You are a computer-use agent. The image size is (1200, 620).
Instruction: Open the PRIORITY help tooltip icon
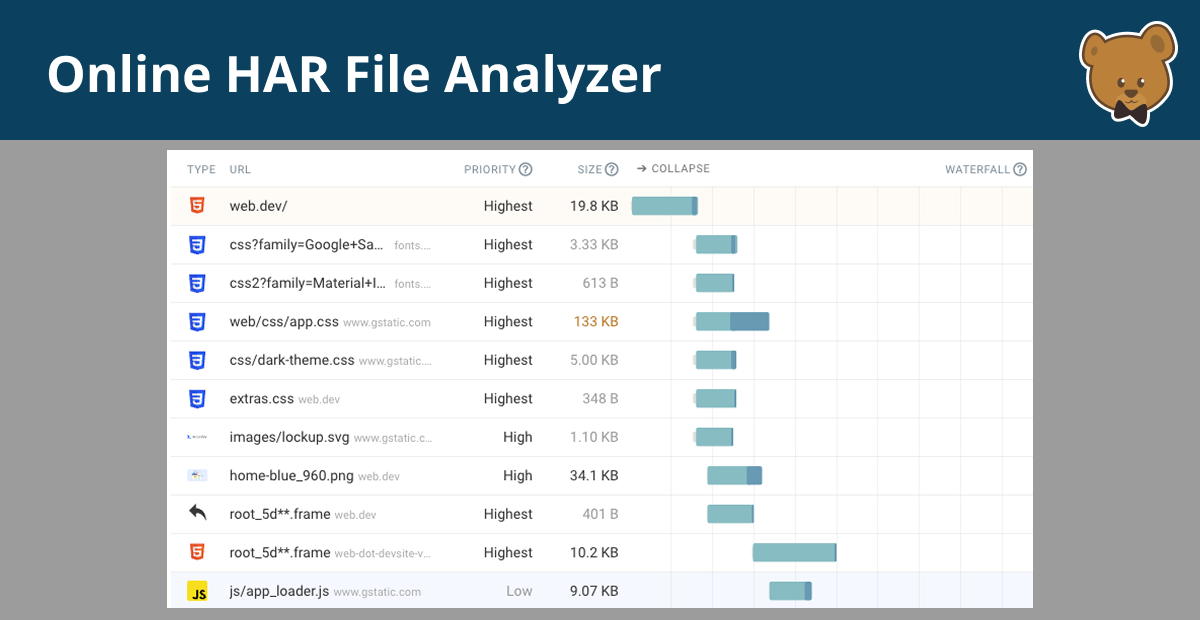coord(527,169)
